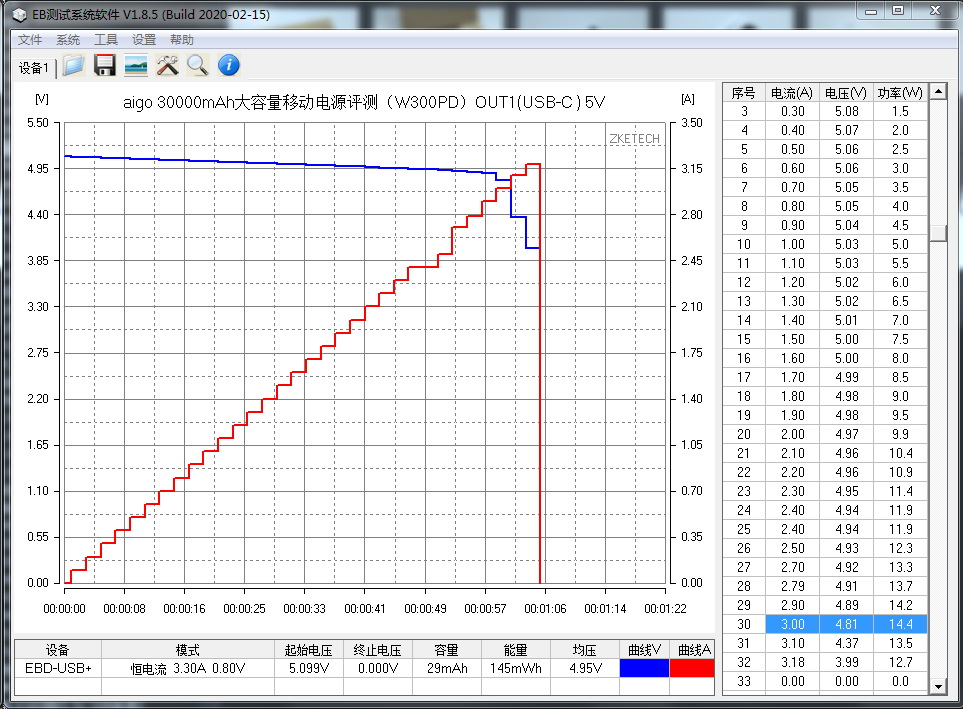Image resolution: width=963 pixels, height=709 pixels.
Task: Click the data table scroll down arrow
Action: pyautogui.click(x=938, y=686)
